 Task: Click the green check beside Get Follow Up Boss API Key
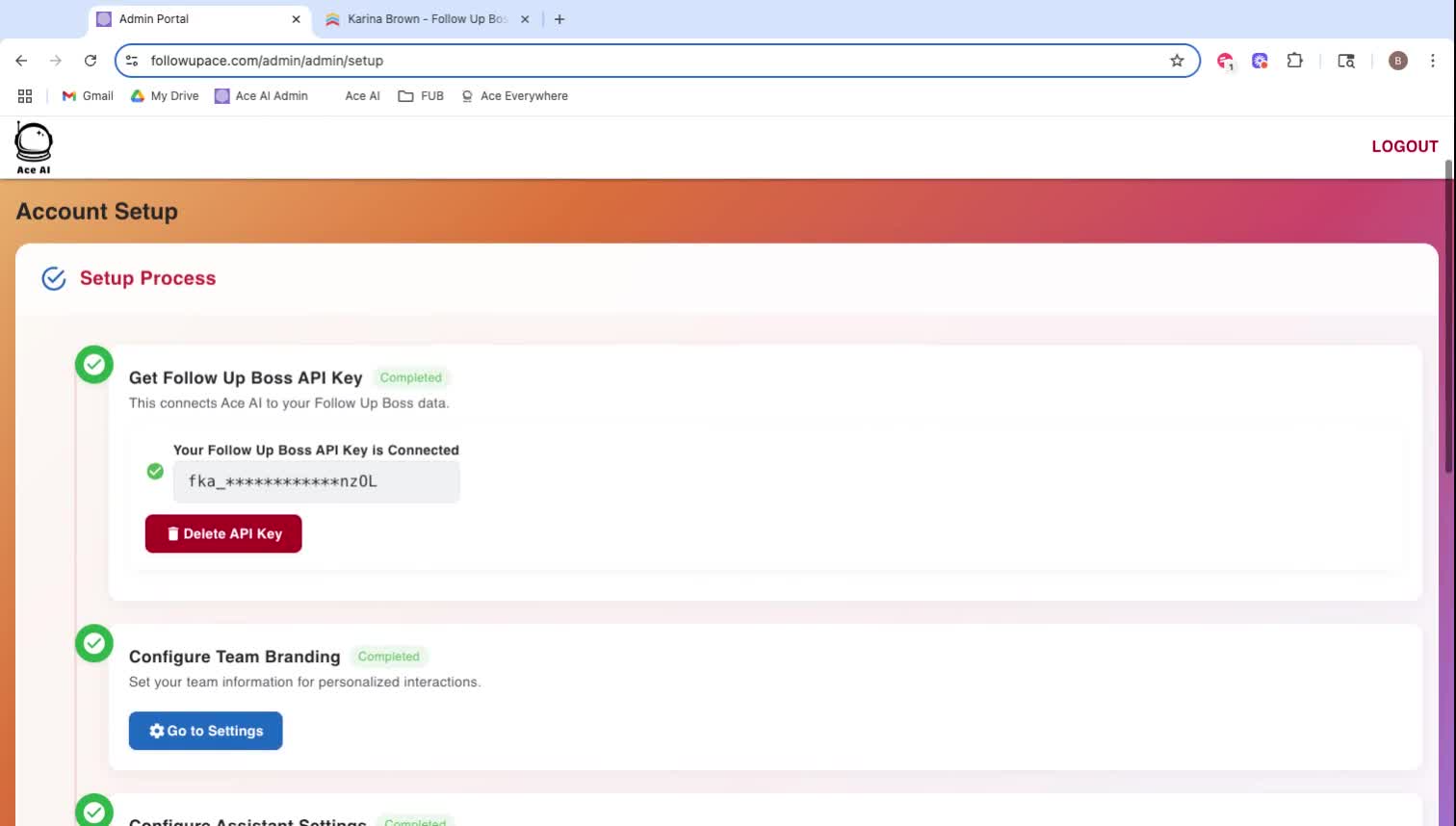pyautogui.click(x=94, y=365)
